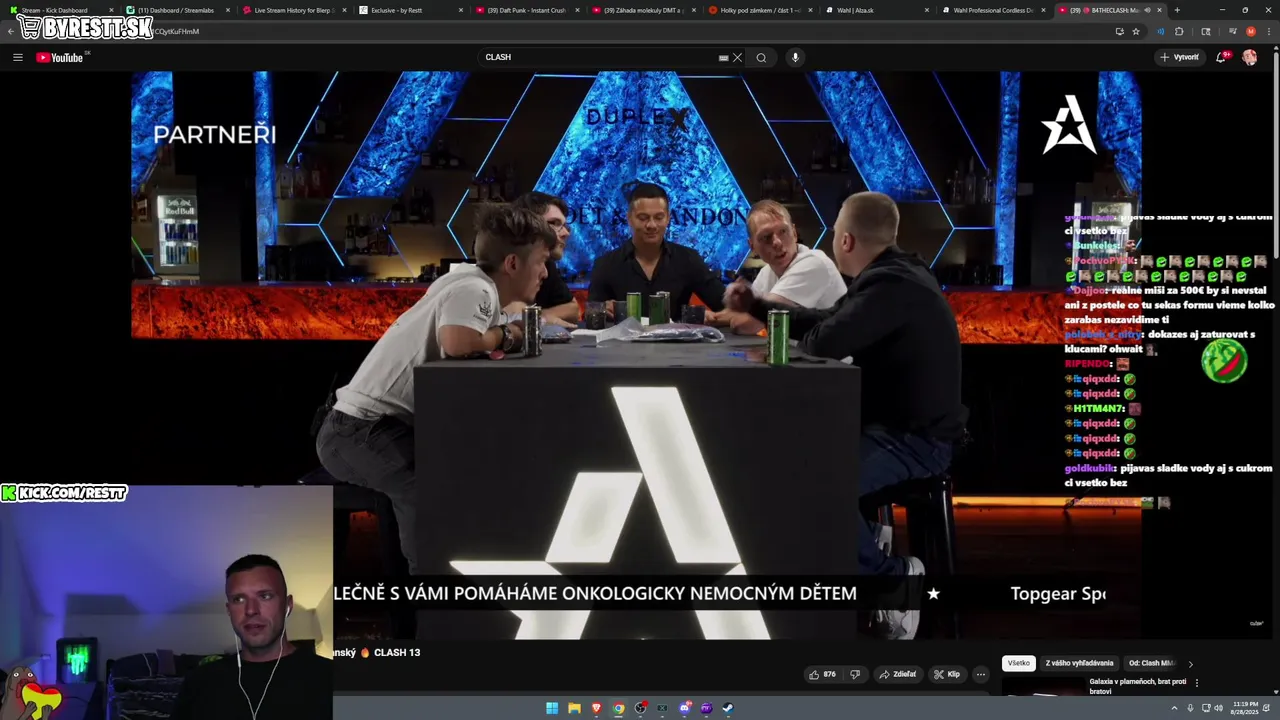Open the taskbar clock 11:19 PM
The image size is (1280, 720).
1245,708
